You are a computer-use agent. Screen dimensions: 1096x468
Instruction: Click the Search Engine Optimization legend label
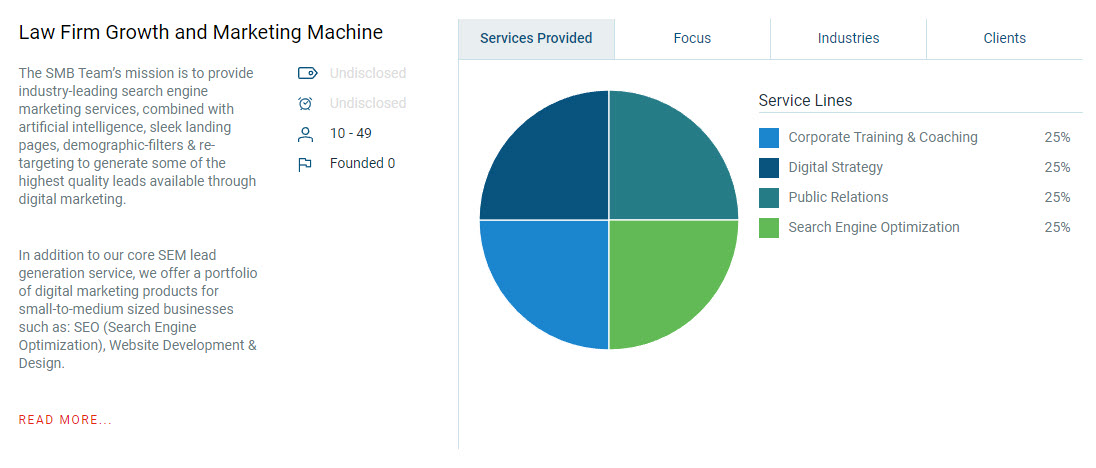coord(874,228)
